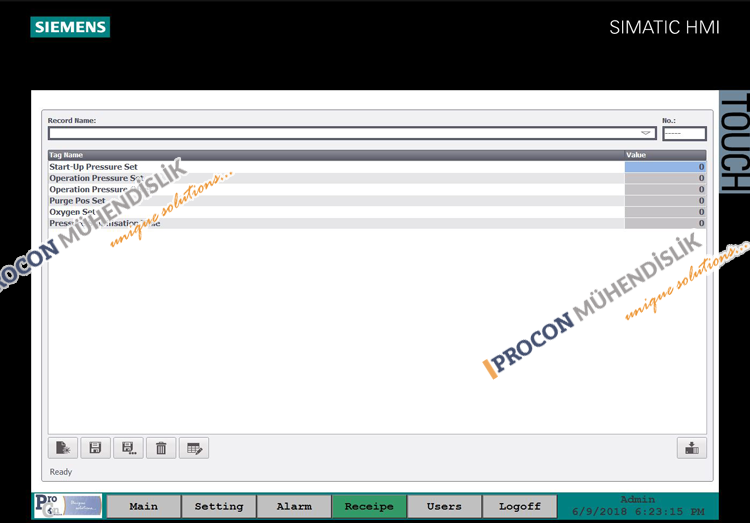This screenshot has height=523, width=750.
Task: Switch to the Alarm screen
Action: pos(294,506)
